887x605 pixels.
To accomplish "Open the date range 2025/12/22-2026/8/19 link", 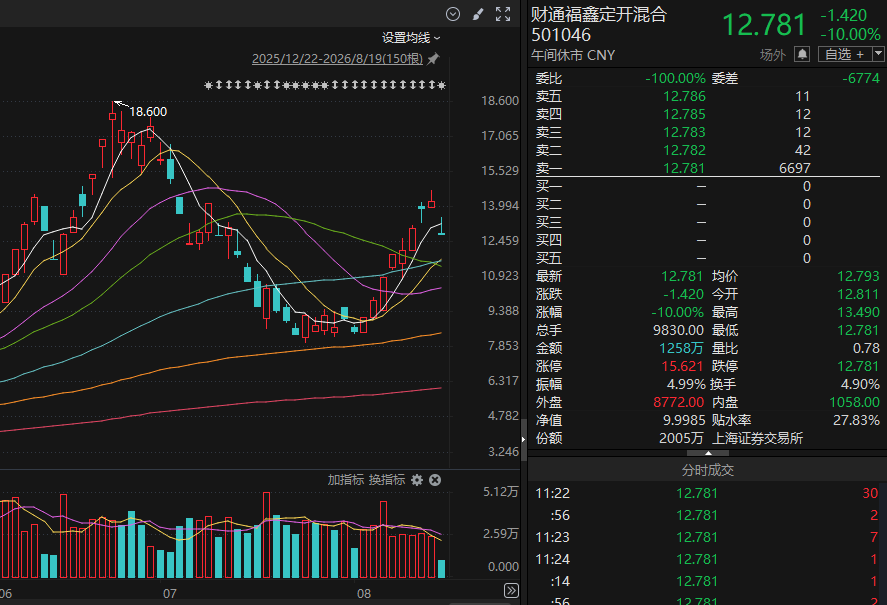I will [337, 59].
